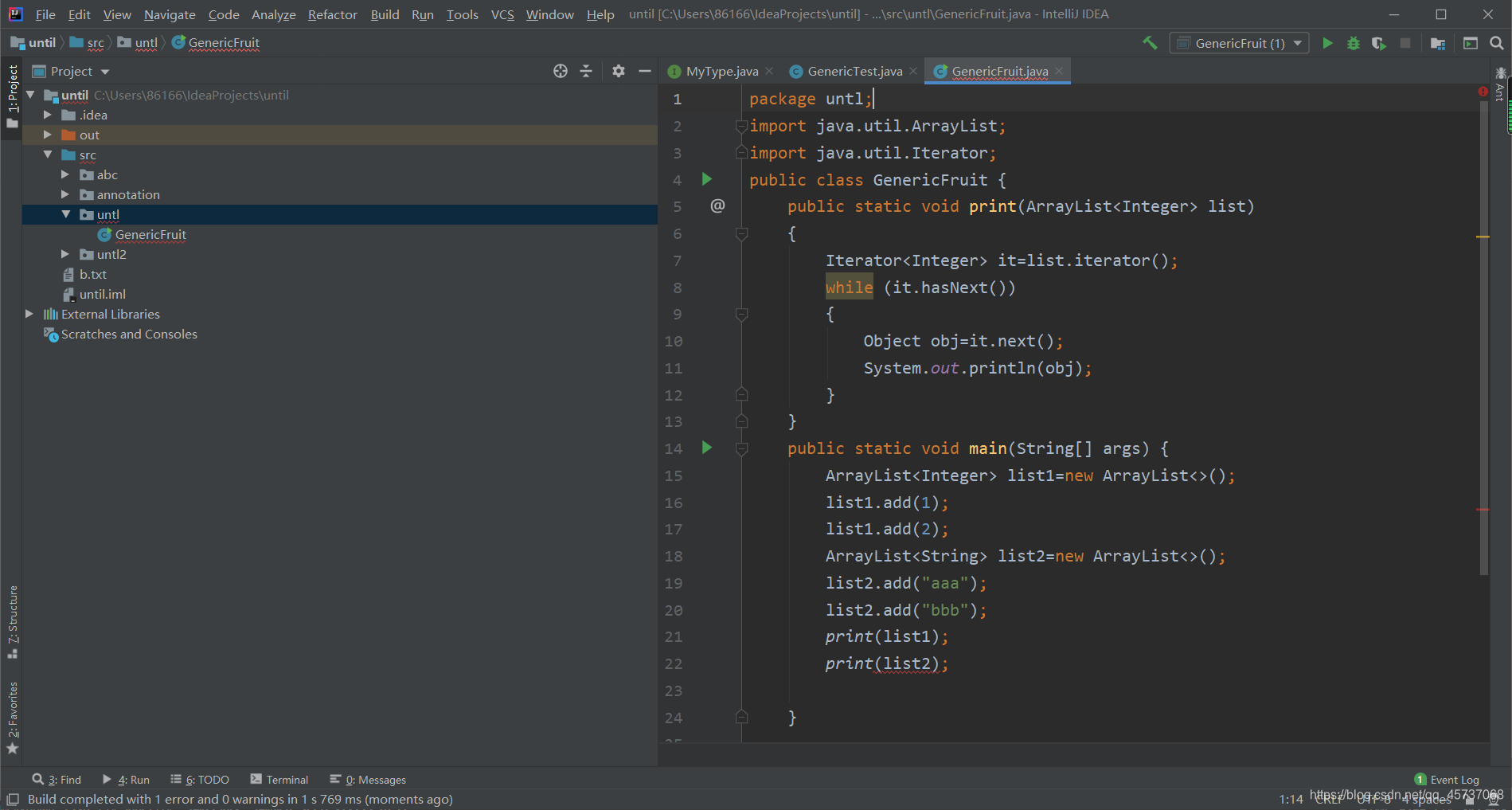The image size is (1512, 810).
Task: Click the Stop process square icon
Action: tap(1405, 43)
